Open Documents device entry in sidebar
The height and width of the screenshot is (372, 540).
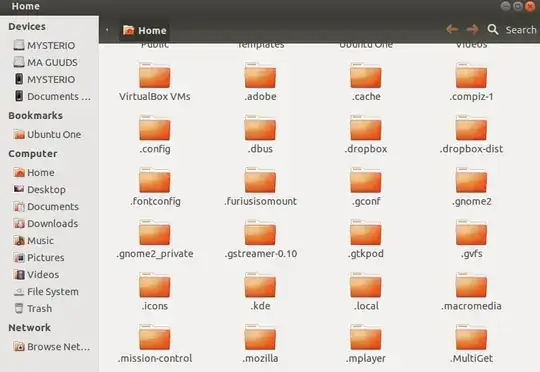click(x=52, y=96)
